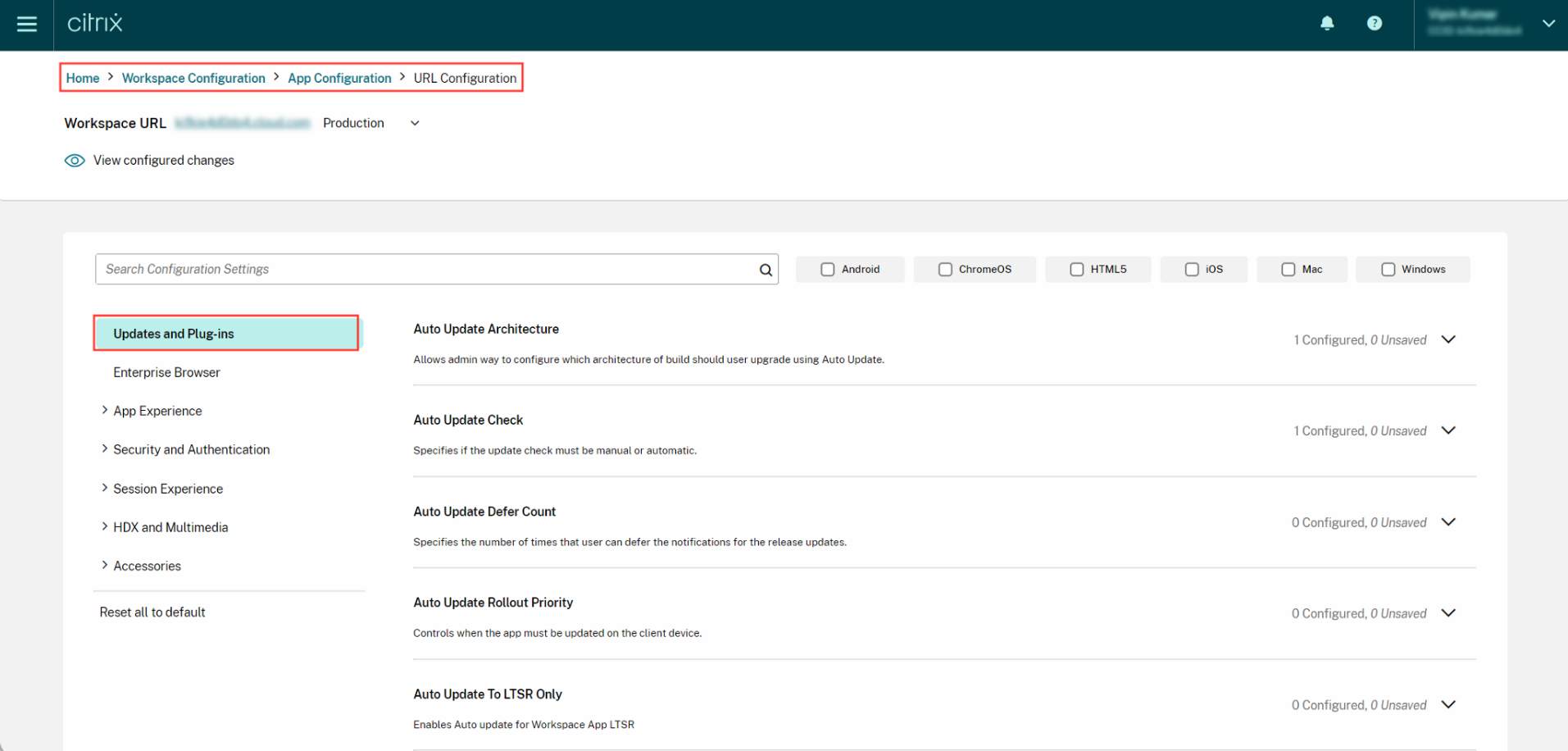This screenshot has width=1568, height=751.
Task: Click the Workspace Configuration breadcrumb link
Action: (x=193, y=77)
